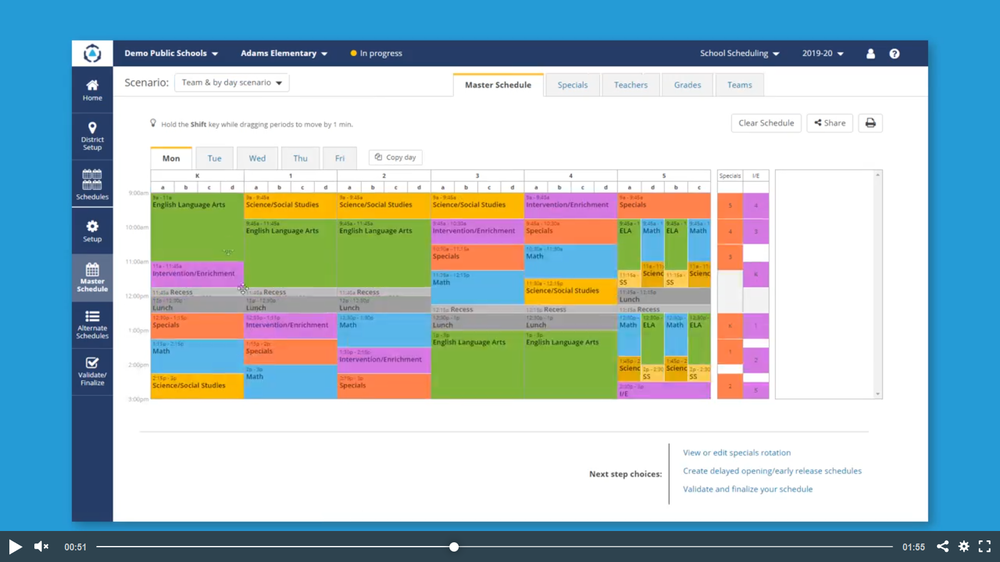Viewport: 1000px width, 562px height.
Task: Play the video
Action: tap(15, 547)
